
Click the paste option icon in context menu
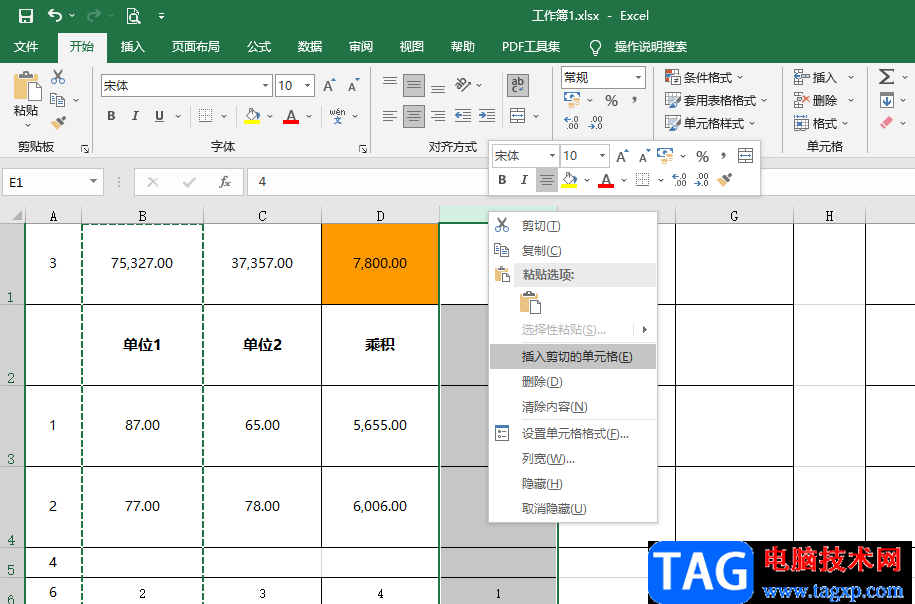[x=530, y=302]
